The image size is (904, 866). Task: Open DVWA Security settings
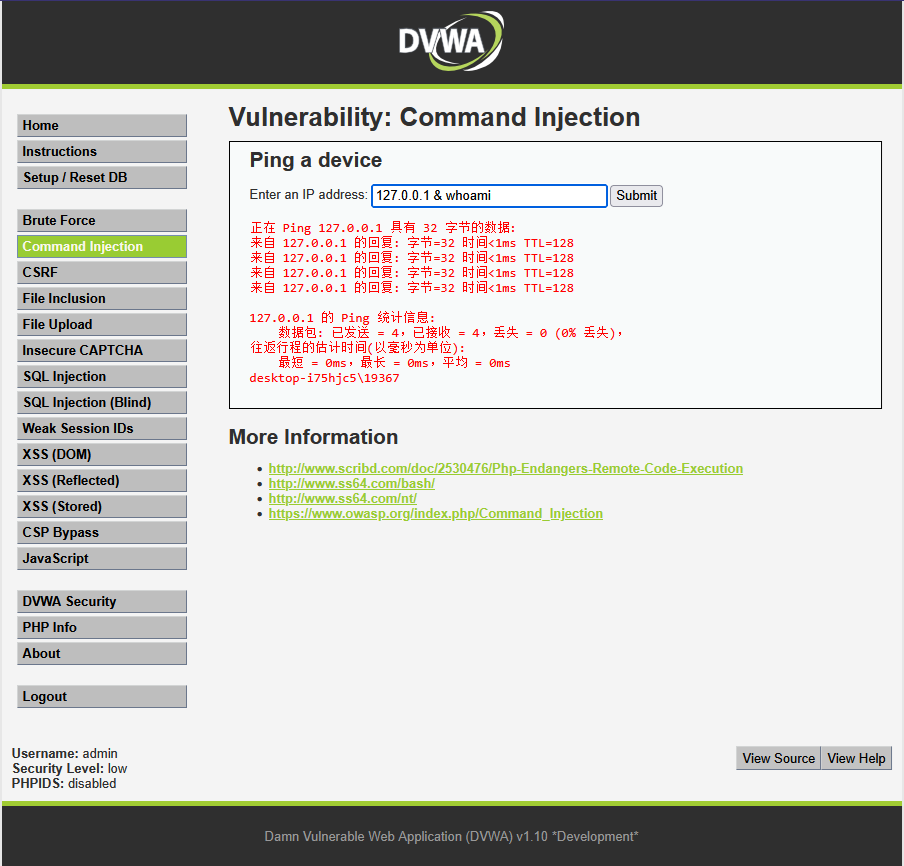(x=102, y=601)
